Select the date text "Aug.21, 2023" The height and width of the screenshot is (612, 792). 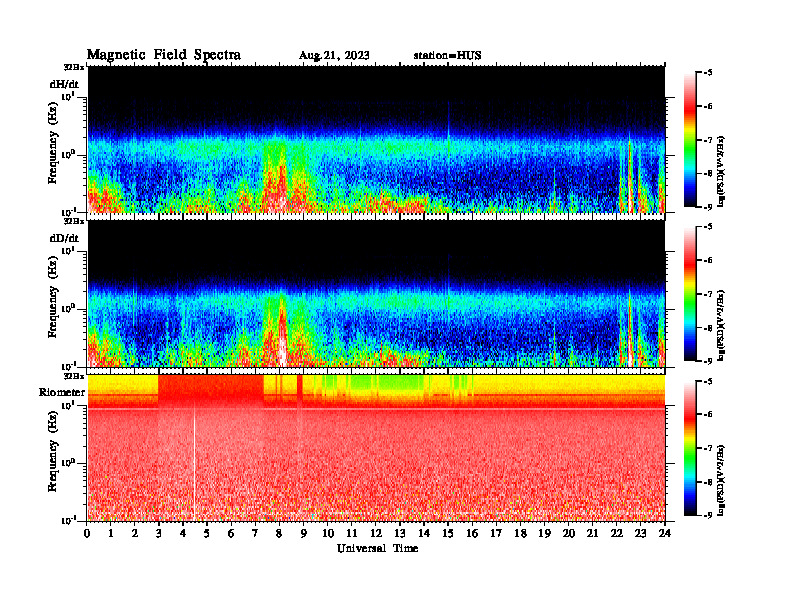tap(334, 56)
